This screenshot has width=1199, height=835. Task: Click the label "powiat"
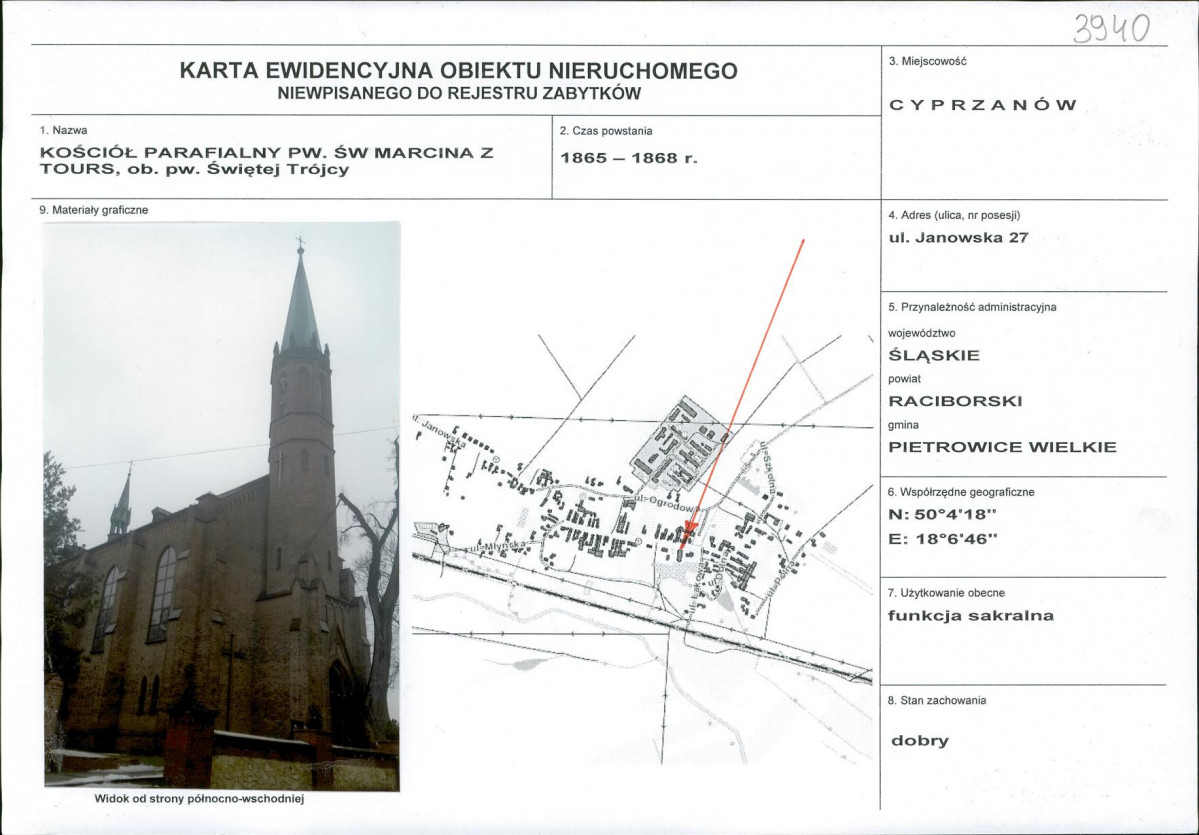[x=905, y=379]
